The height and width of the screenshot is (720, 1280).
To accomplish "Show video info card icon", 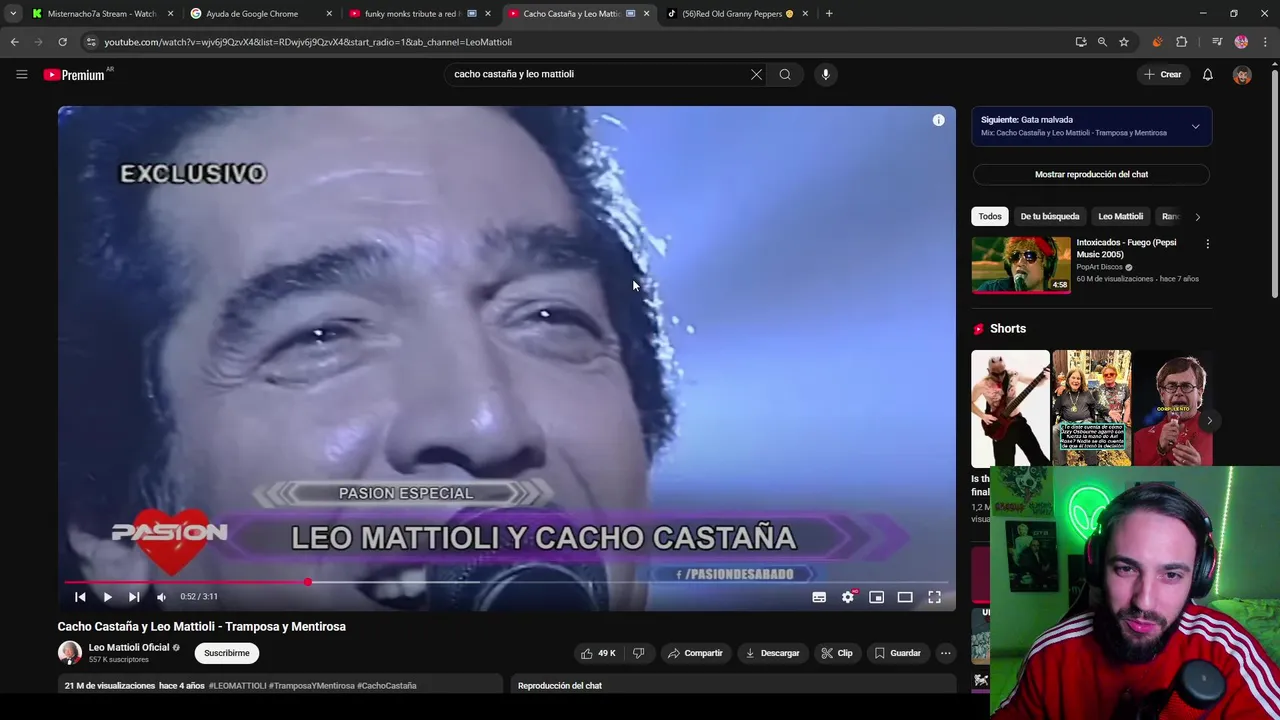I will pyautogui.click(x=938, y=120).
